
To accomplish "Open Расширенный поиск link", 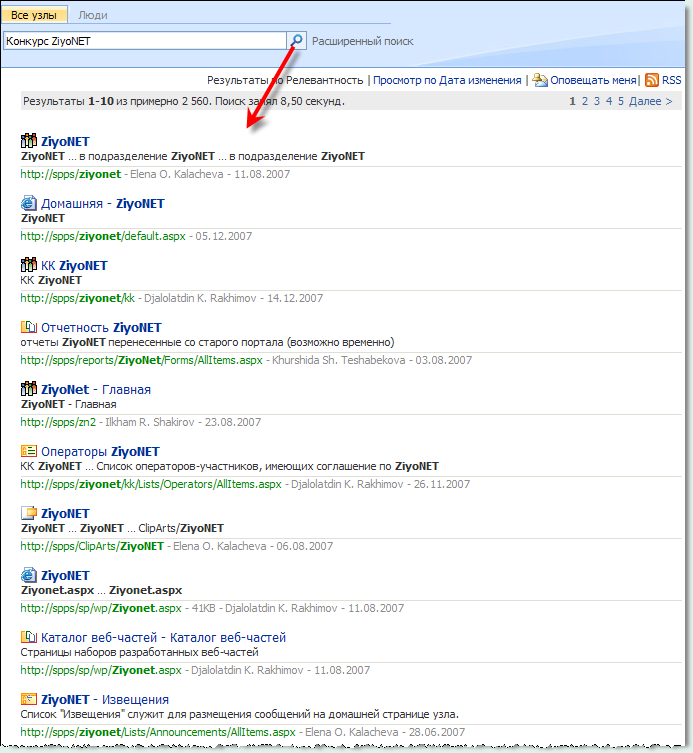I will 363,41.
